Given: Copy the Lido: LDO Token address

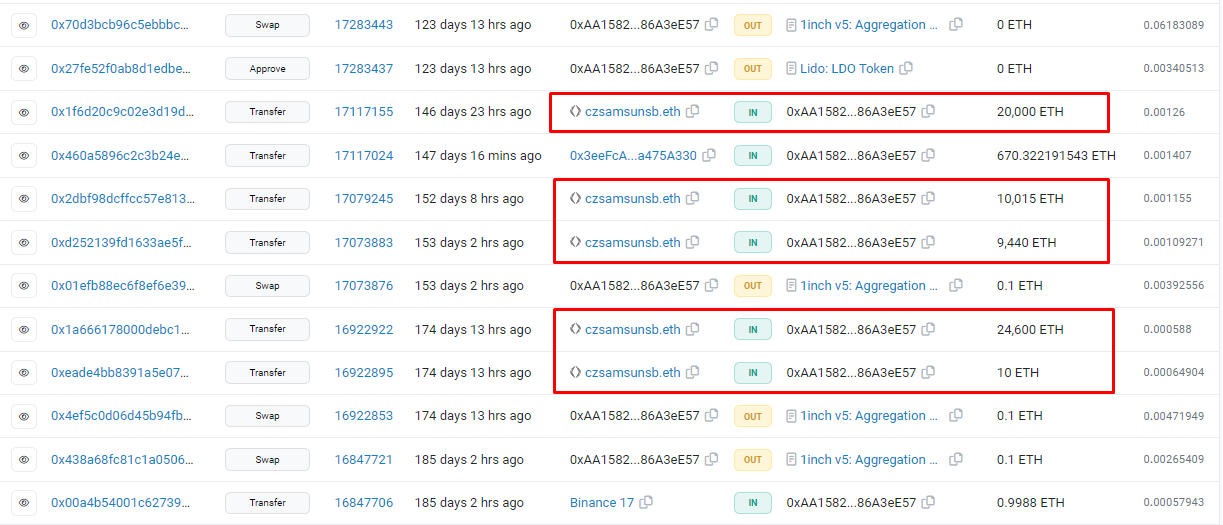Looking at the screenshot, I should point(906,69).
